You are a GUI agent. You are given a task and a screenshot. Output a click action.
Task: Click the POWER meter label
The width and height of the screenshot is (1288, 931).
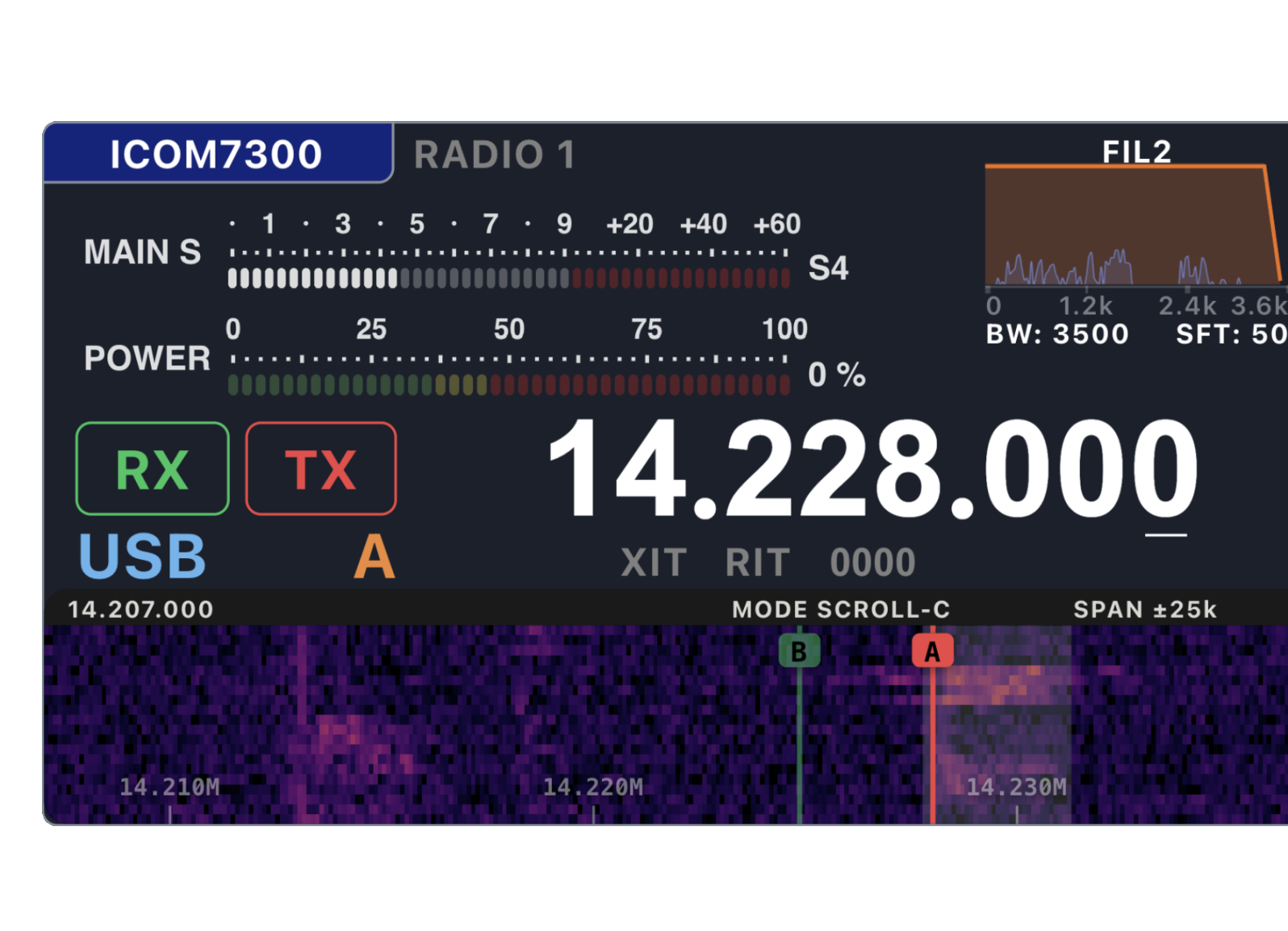[147, 358]
